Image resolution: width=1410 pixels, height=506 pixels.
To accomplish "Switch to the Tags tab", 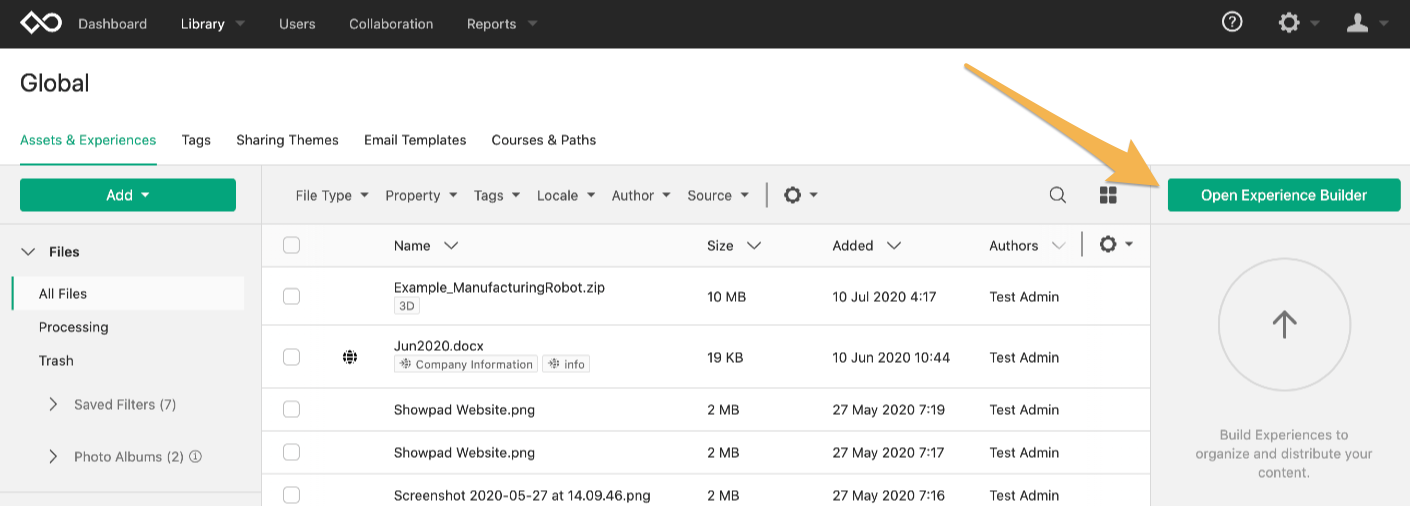I will 196,140.
